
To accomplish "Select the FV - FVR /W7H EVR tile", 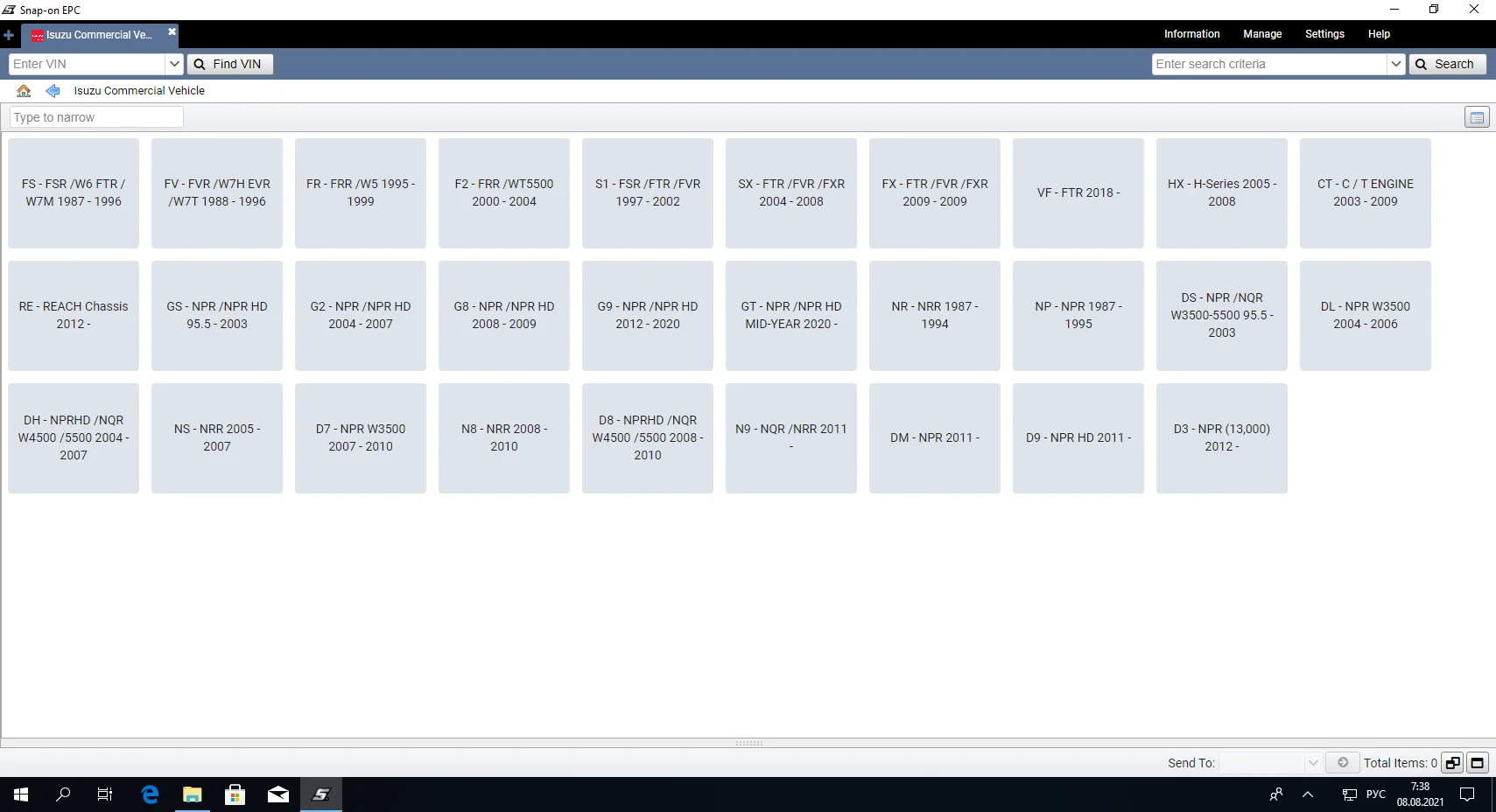I will [217, 193].
